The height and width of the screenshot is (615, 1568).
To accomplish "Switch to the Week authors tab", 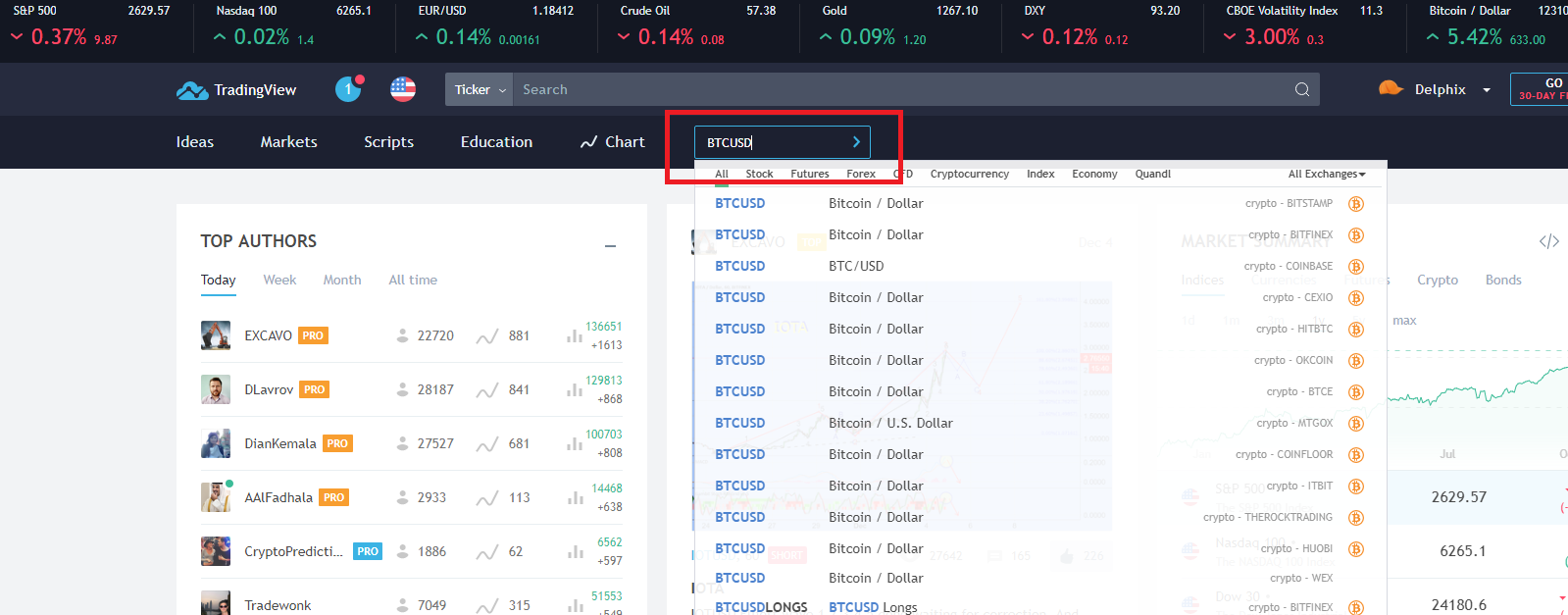I will tap(279, 280).
